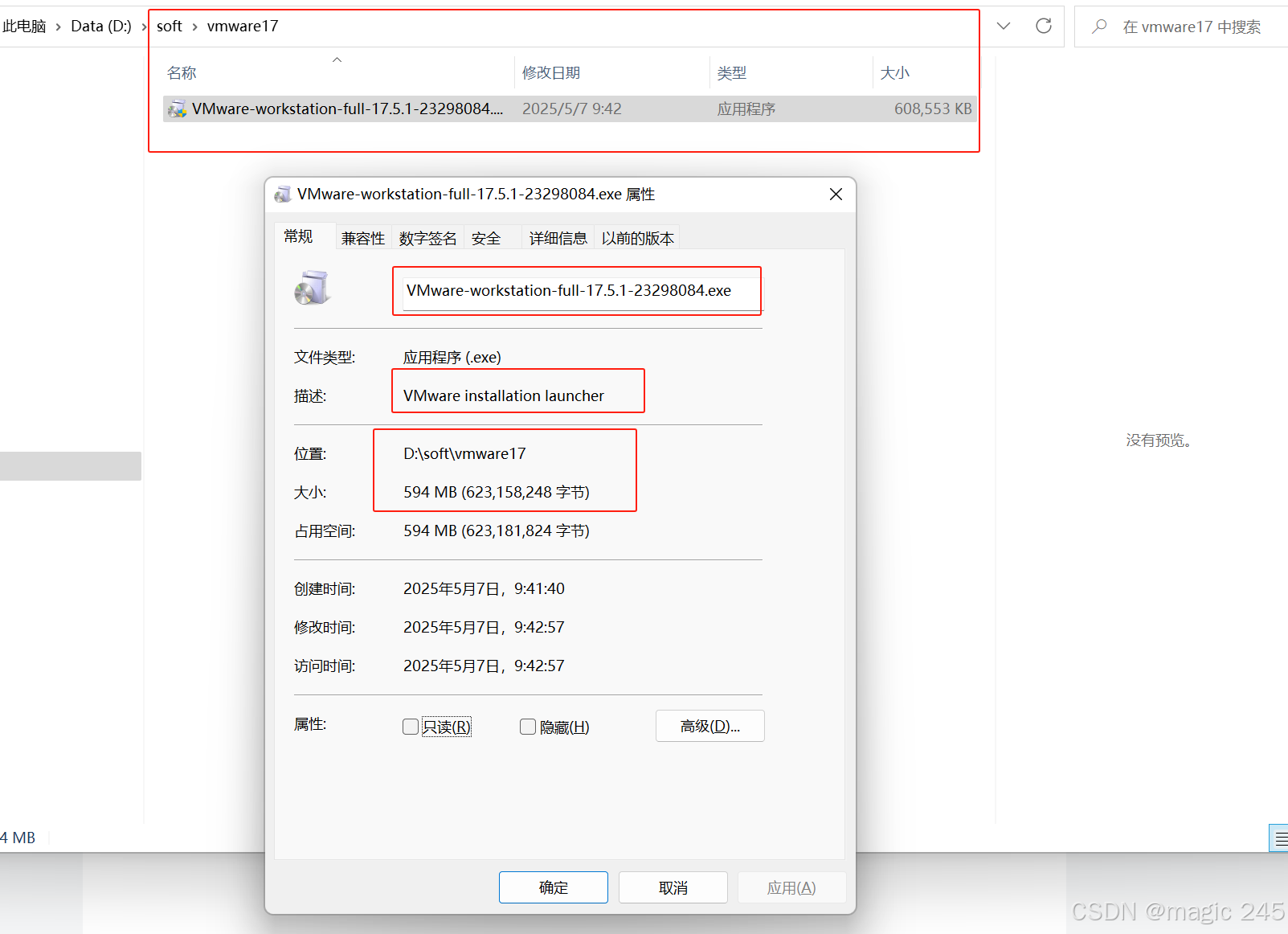Open the 以前的版本 tab
The height and width of the screenshot is (934, 1288).
638,238
